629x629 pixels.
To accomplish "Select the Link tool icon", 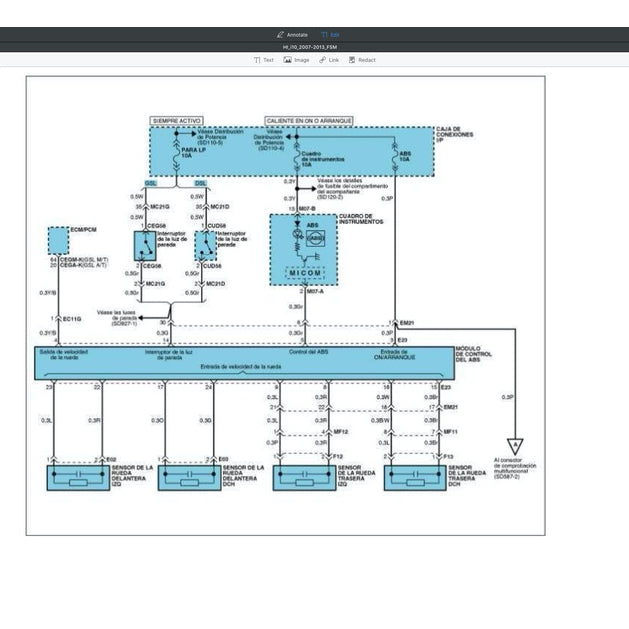I will point(329,60).
